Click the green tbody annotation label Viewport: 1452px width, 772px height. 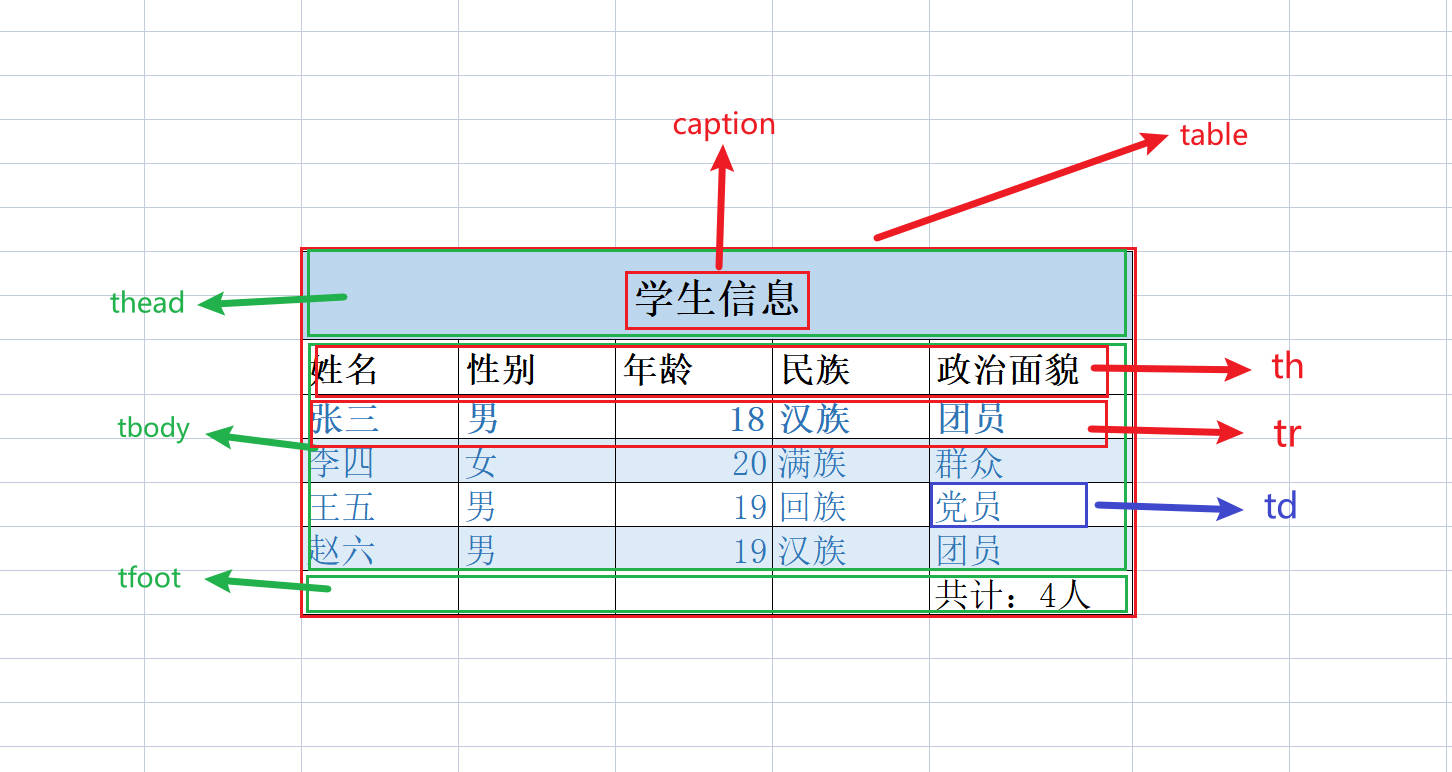tap(153, 428)
